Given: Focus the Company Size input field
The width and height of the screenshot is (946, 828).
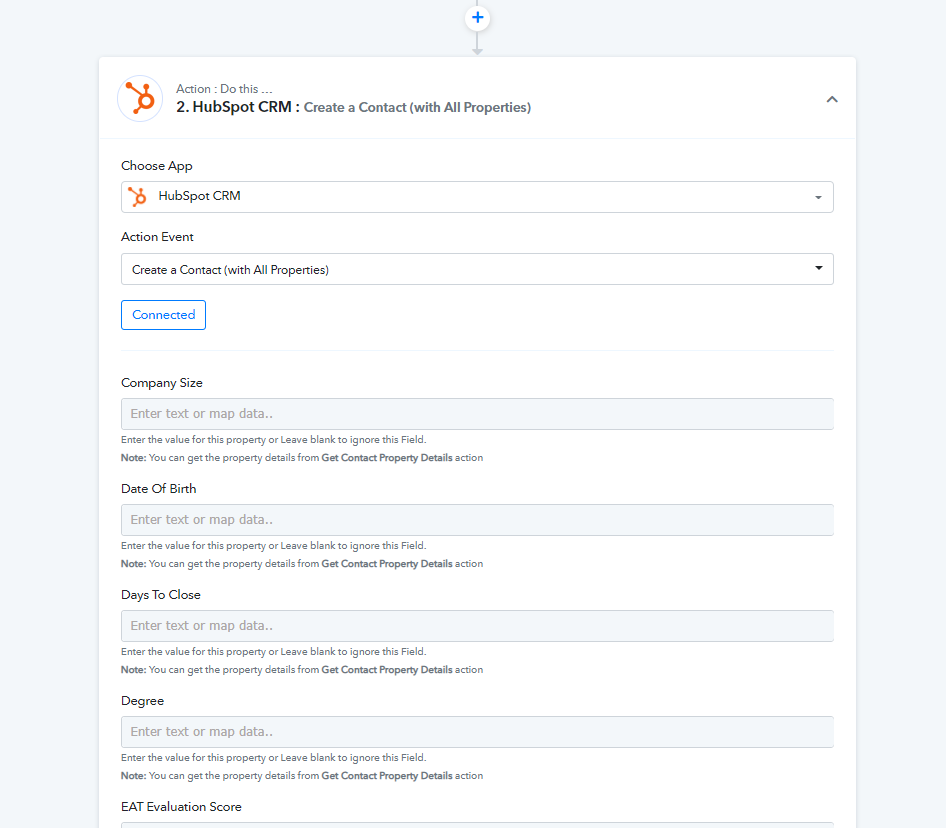Looking at the screenshot, I should 477,414.
